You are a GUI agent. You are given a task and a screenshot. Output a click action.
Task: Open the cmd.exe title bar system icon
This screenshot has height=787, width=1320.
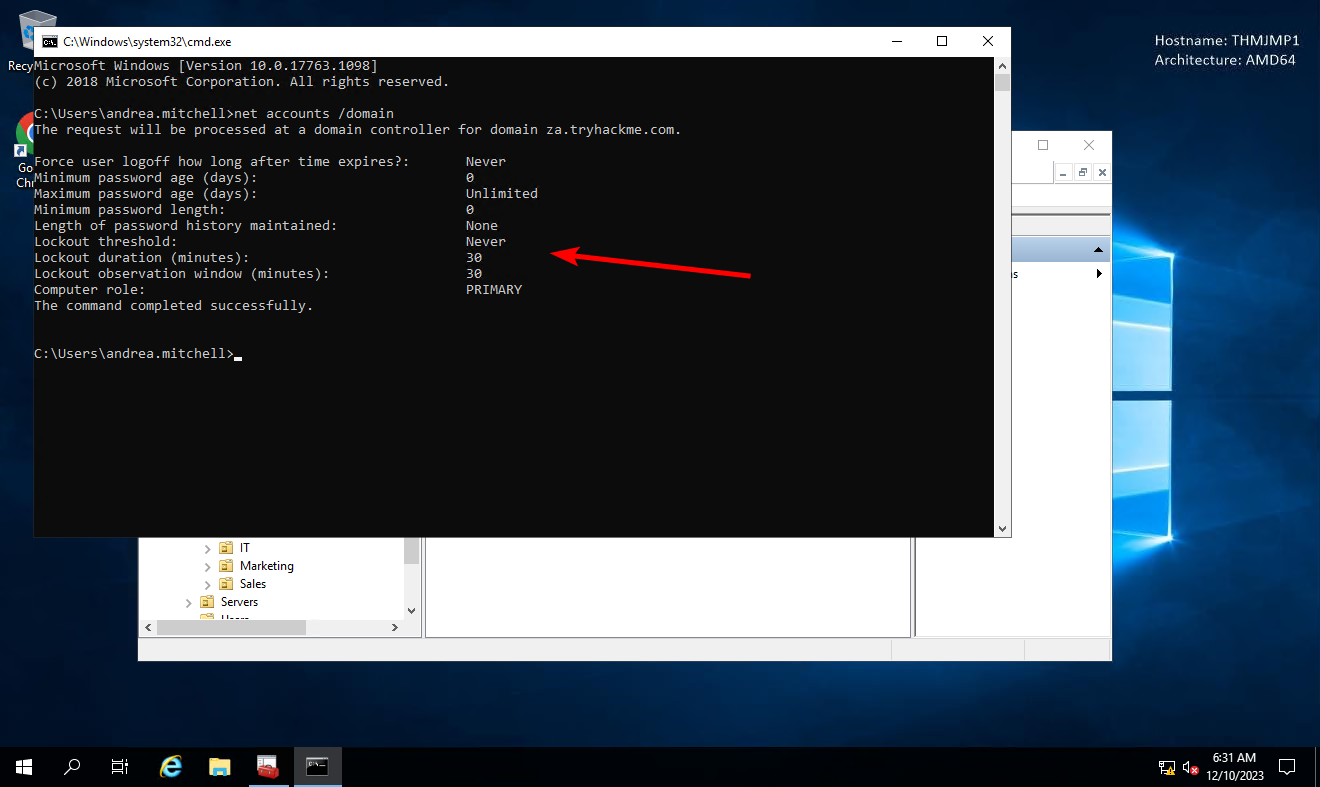click(49, 42)
